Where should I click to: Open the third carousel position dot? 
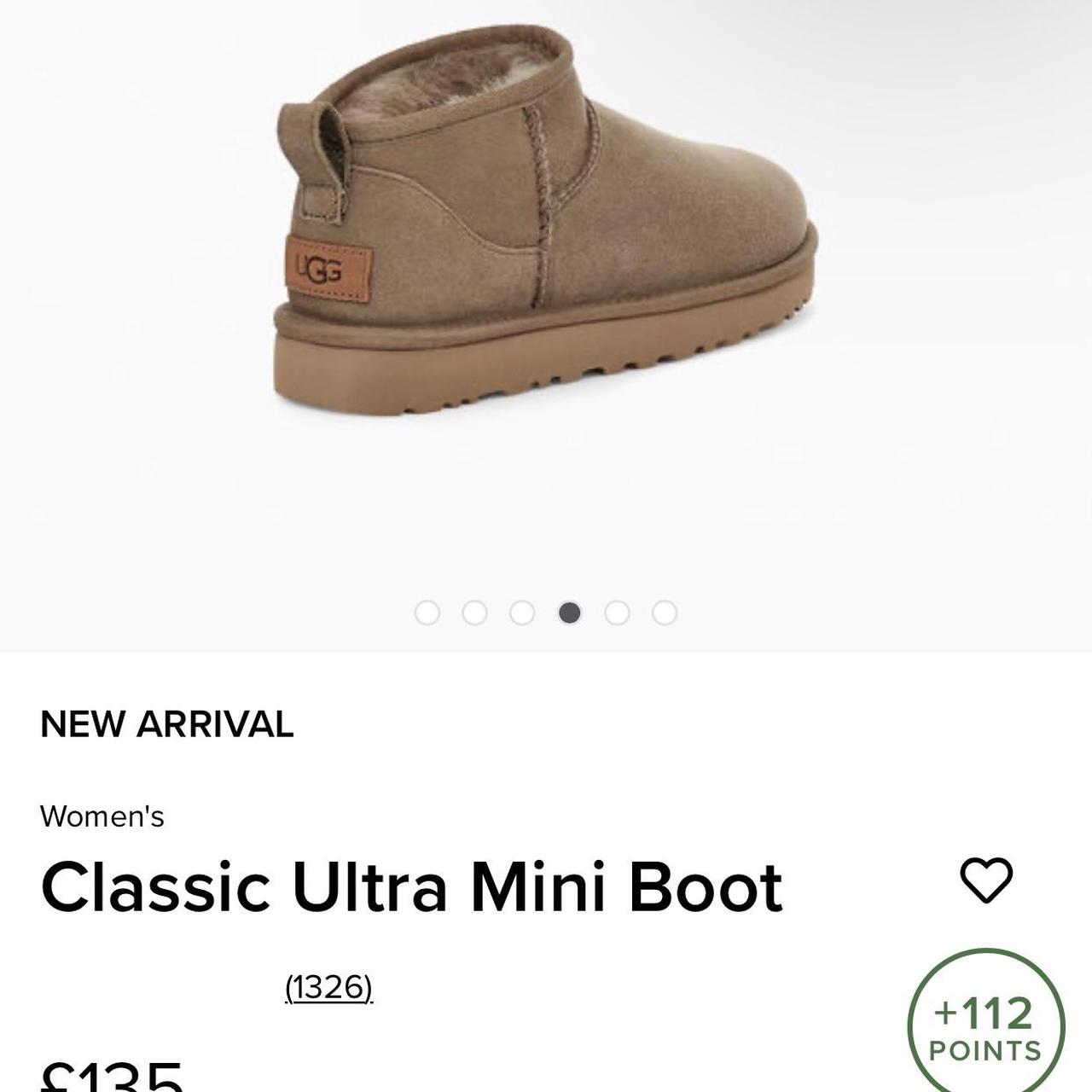[x=523, y=611]
